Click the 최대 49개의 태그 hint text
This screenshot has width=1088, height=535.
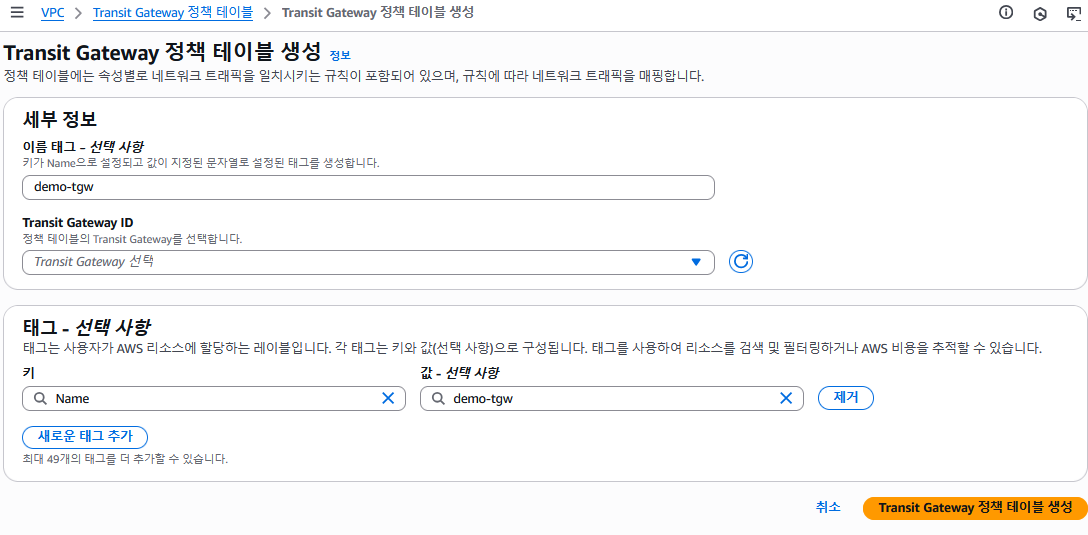coord(125,459)
